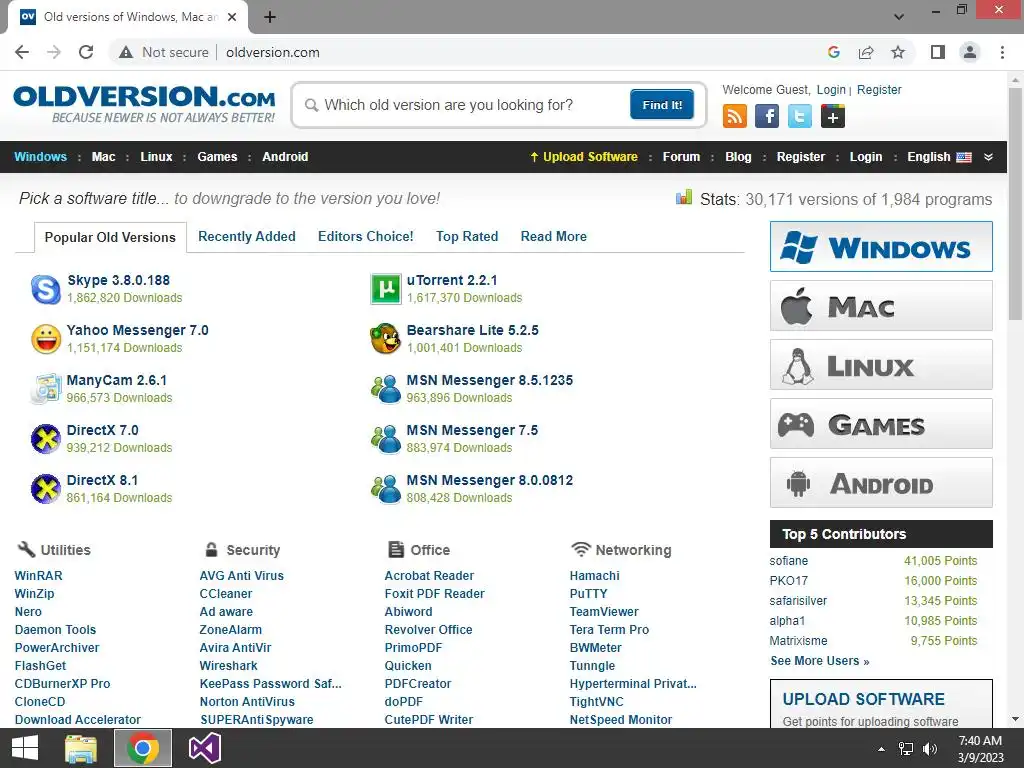The height and width of the screenshot is (768, 1024).
Task: Click the large Android category banner
Action: tap(881, 483)
